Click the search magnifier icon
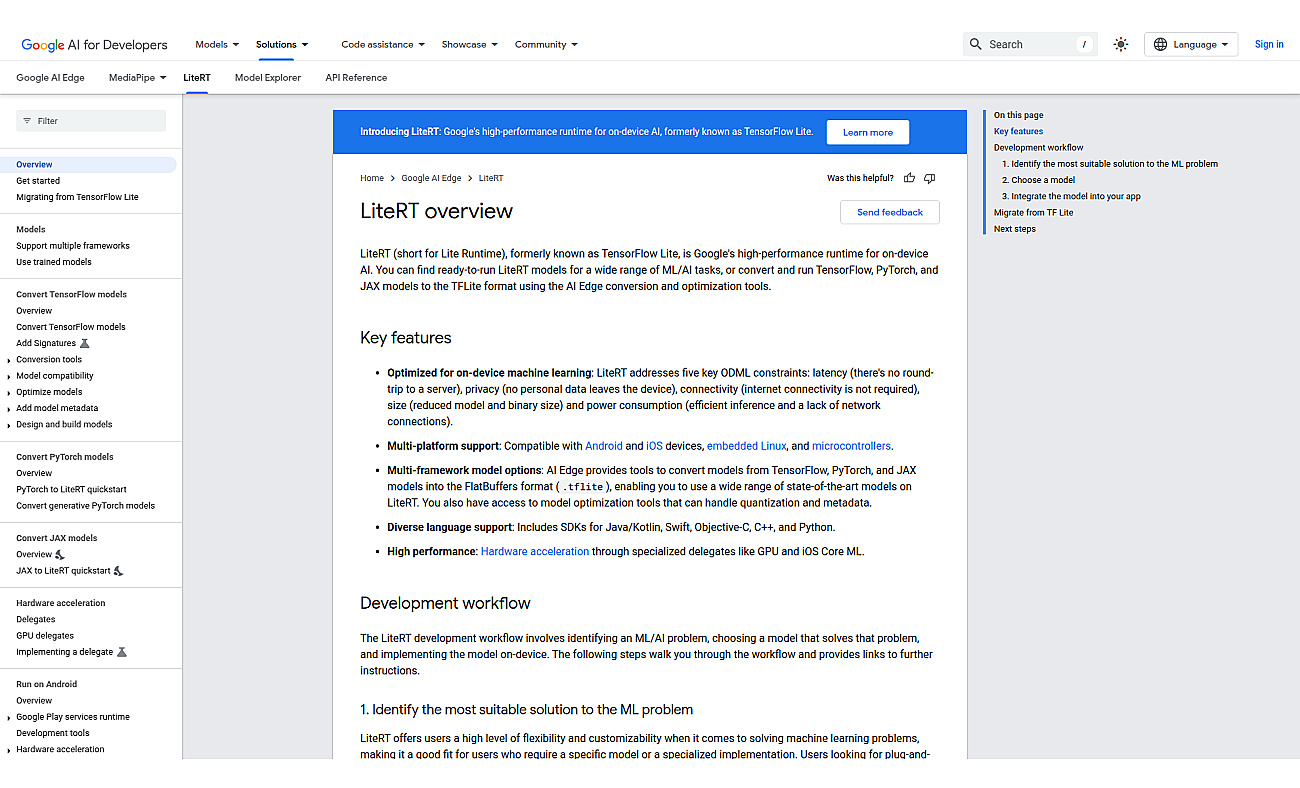1300x788 pixels. pyautogui.click(x=976, y=44)
